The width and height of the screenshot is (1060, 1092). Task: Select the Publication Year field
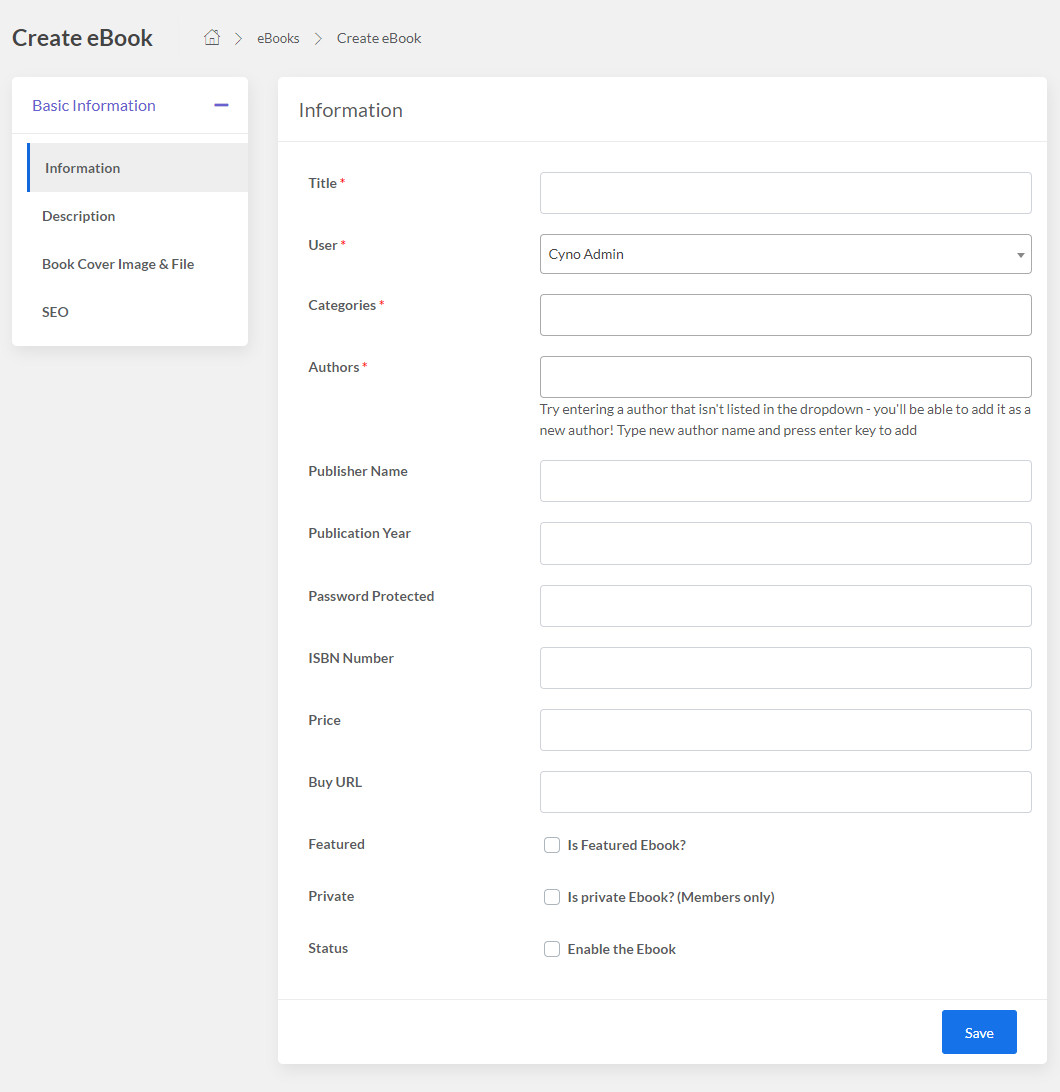pyautogui.click(x=785, y=543)
